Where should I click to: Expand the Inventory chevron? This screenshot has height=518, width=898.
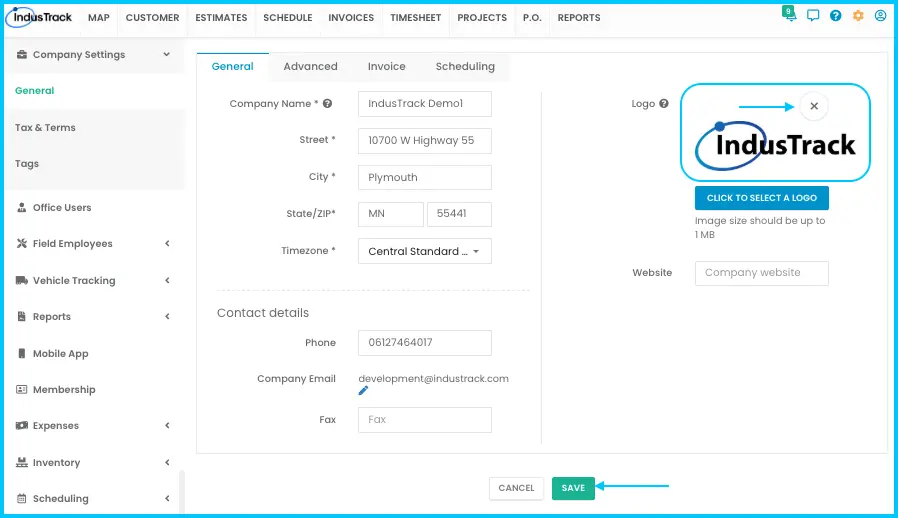167,462
